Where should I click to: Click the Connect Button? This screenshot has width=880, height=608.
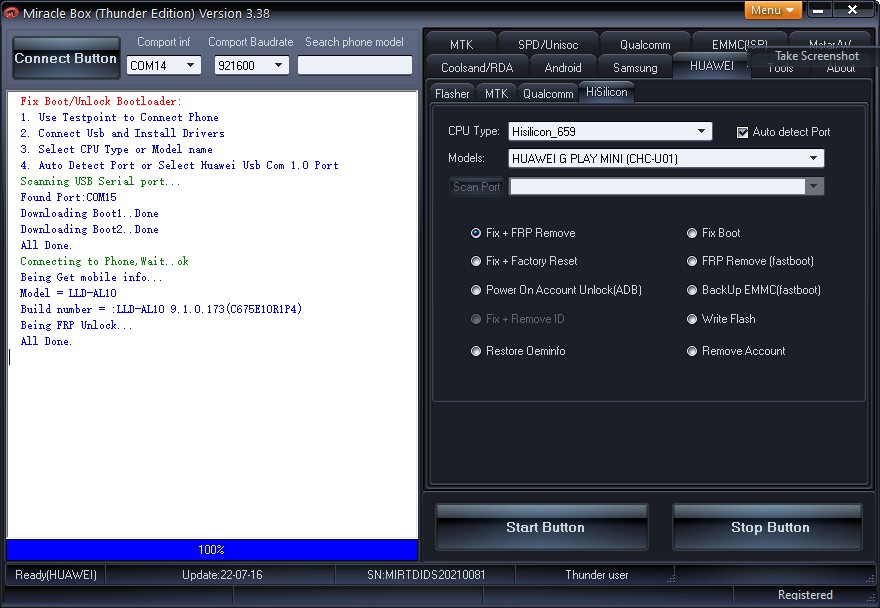(66, 58)
